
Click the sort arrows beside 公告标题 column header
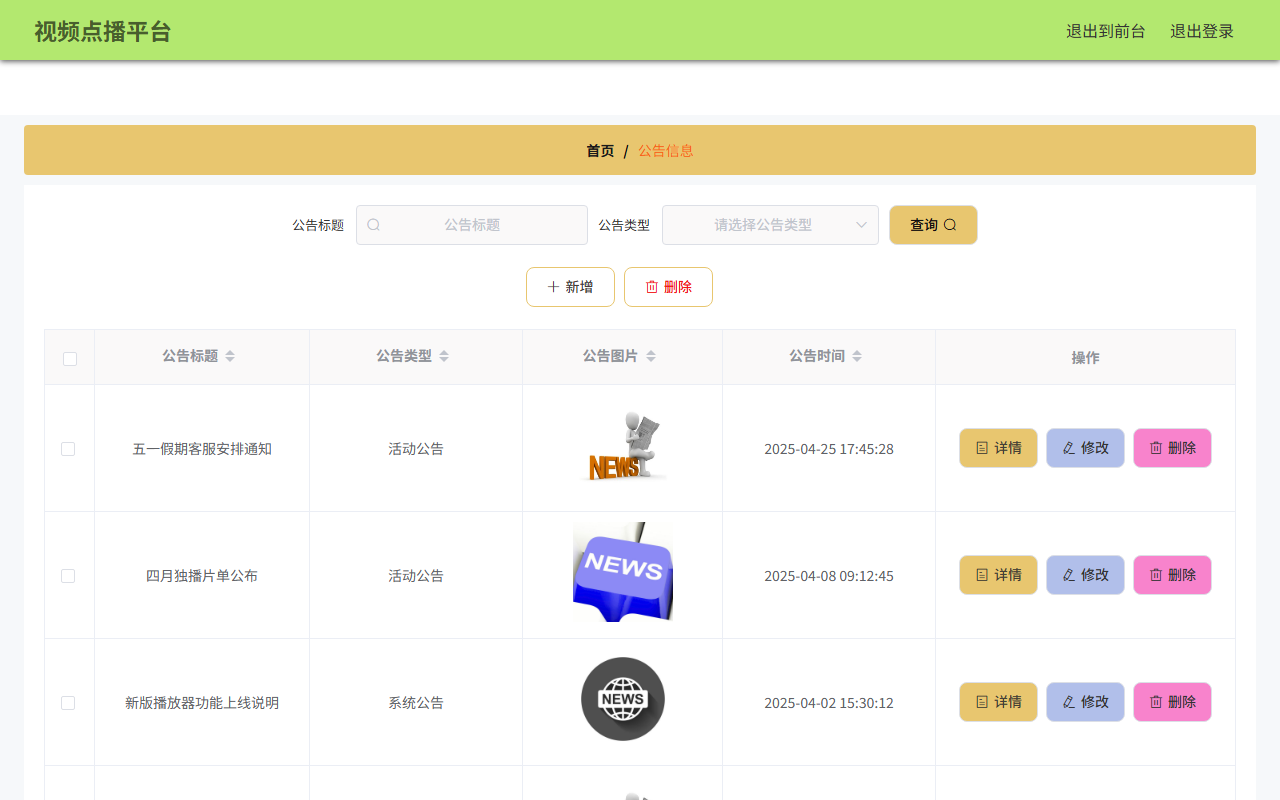point(230,356)
